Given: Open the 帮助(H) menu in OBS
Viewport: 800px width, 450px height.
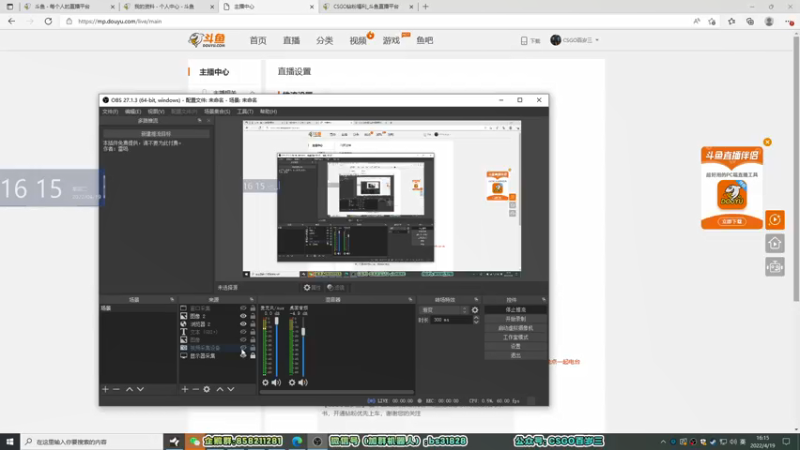Looking at the screenshot, I should [268, 111].
